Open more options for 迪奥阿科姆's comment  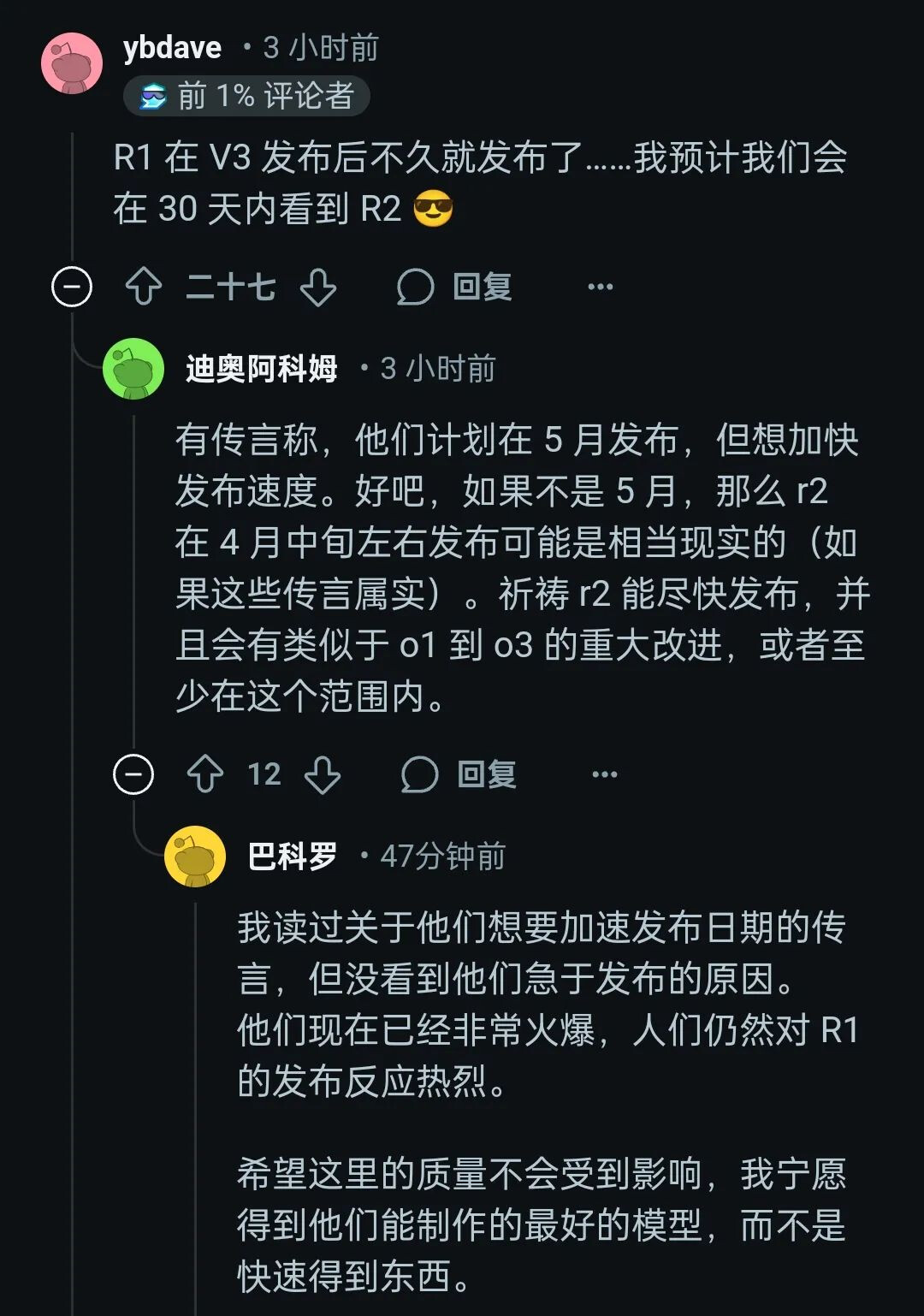(605, 774)
